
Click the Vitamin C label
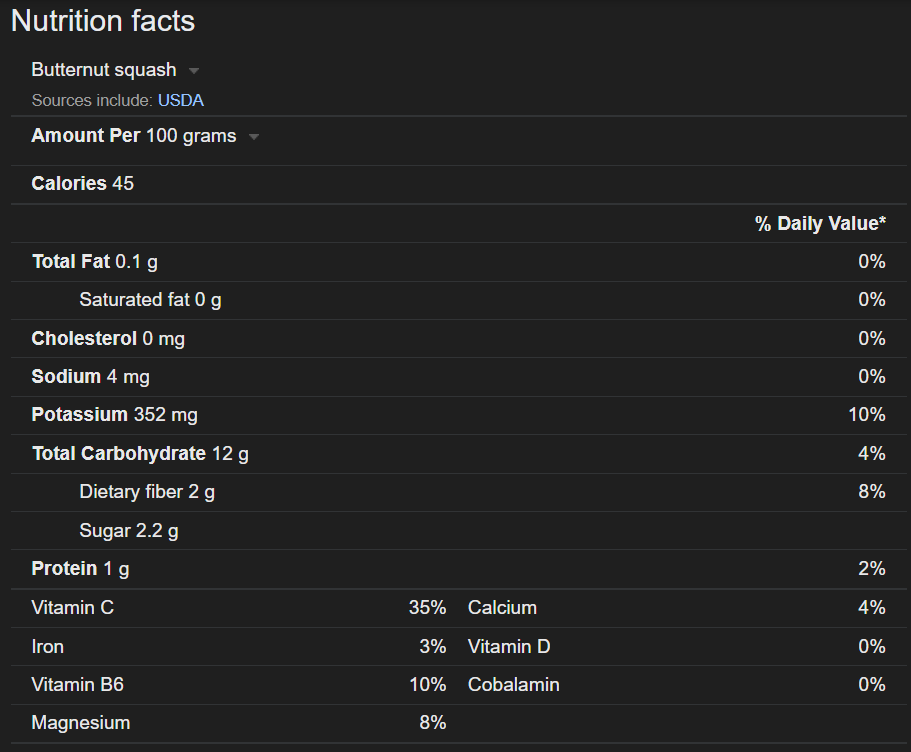click(73, 608)
